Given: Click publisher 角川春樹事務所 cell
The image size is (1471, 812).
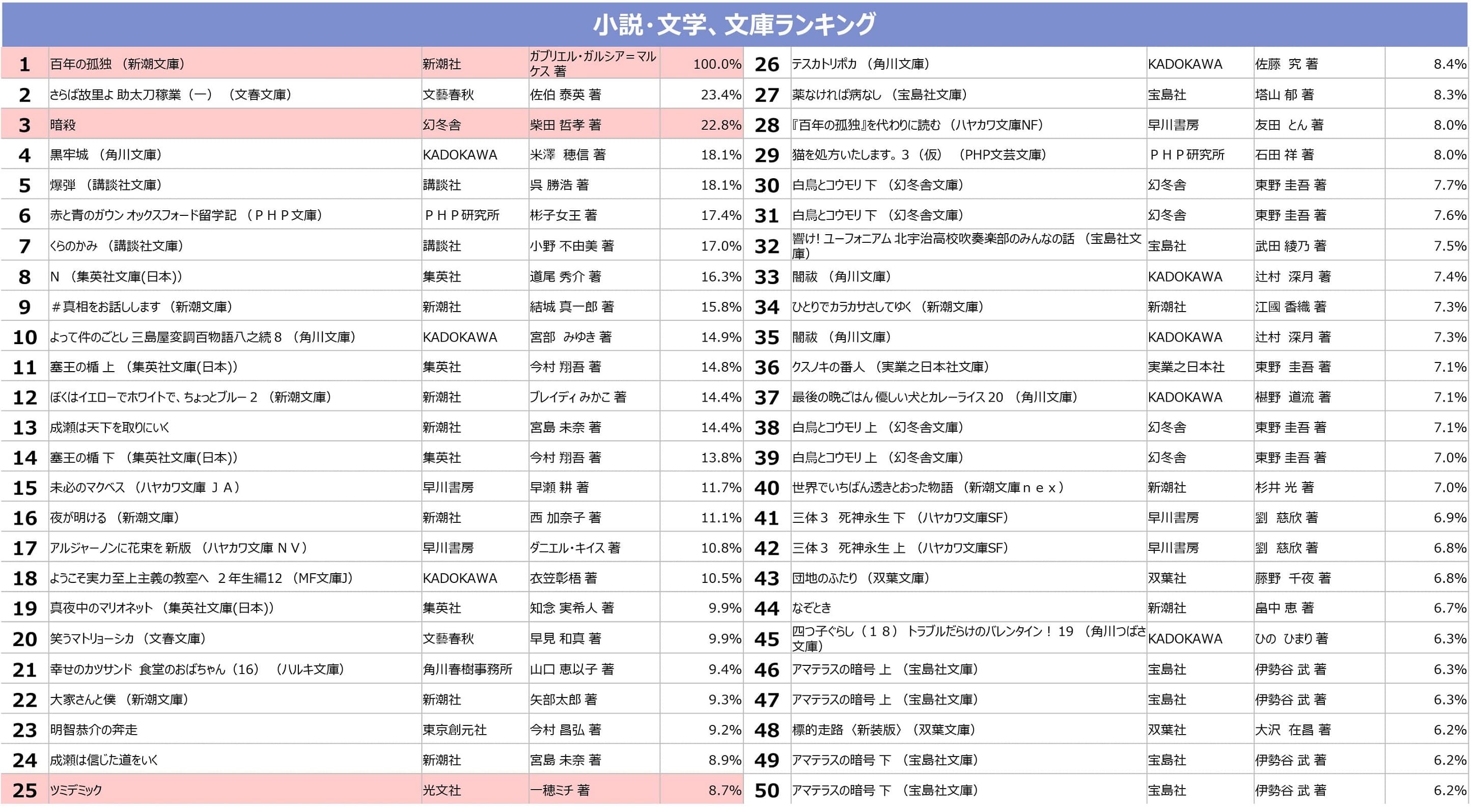Looking at the screenshot, I should 467,669.
